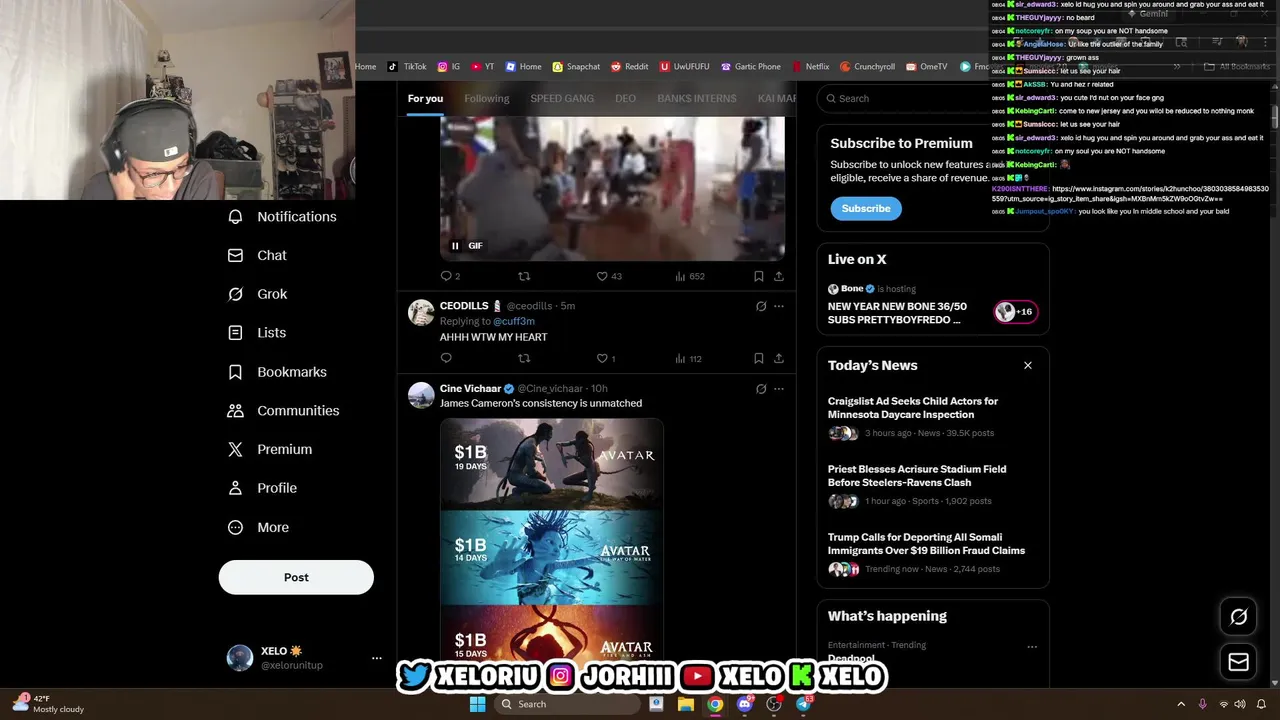
Task: View analytics showing 652 views
Action: pos(690,276)
